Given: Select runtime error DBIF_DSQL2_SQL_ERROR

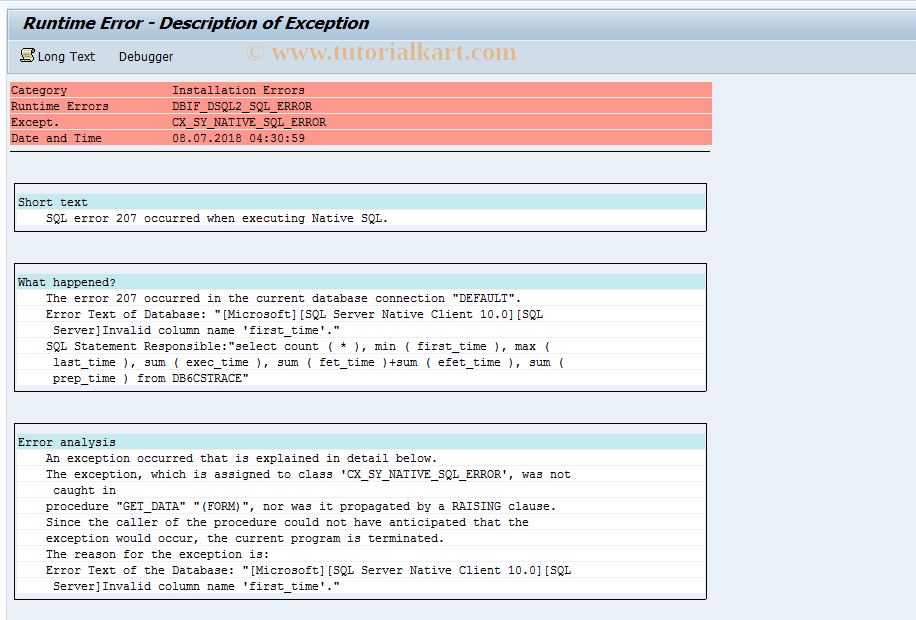Looking at the screenshot, I should [242, 106].
